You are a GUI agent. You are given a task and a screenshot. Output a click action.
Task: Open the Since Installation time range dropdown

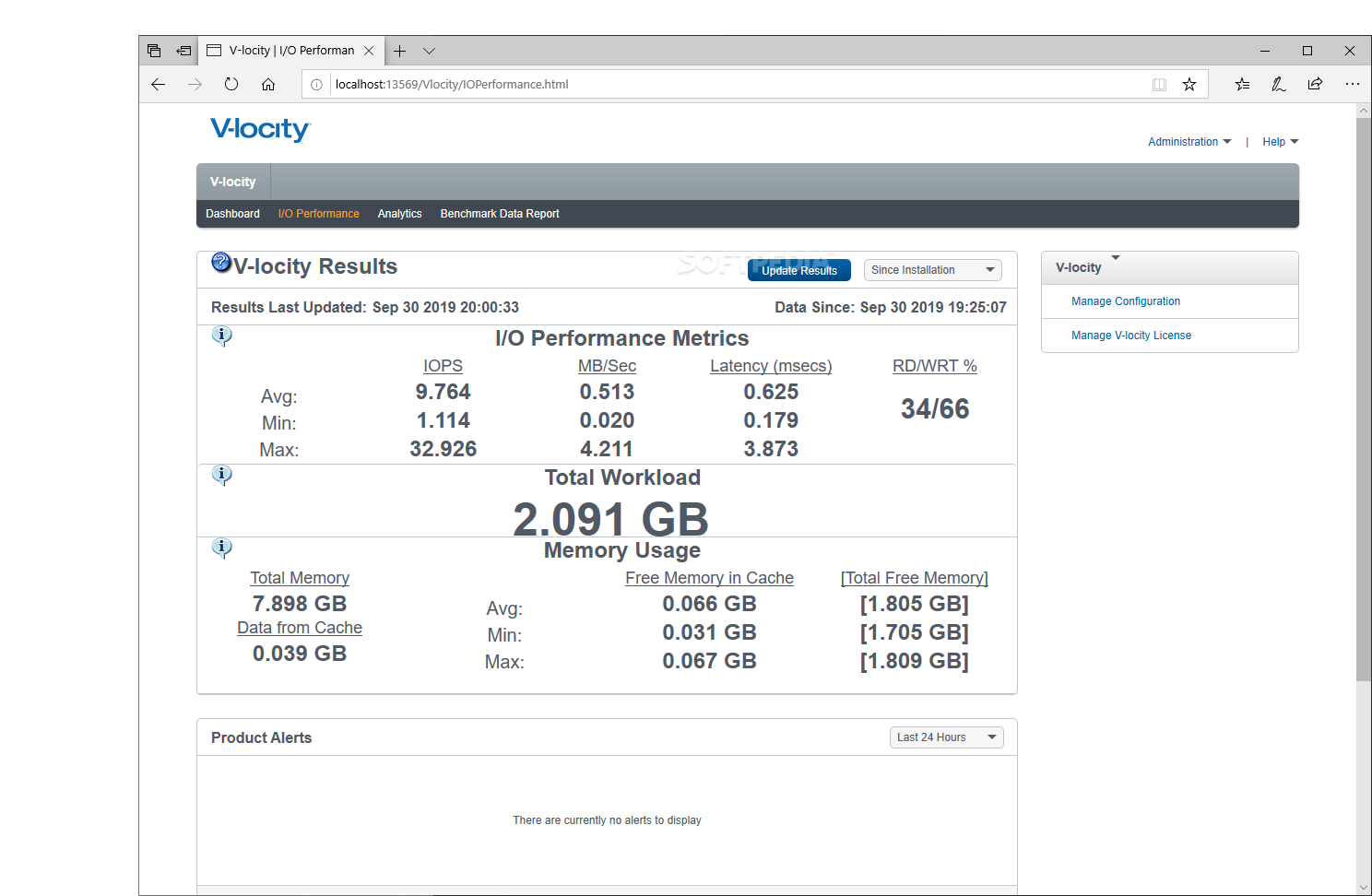pos(933,270)
